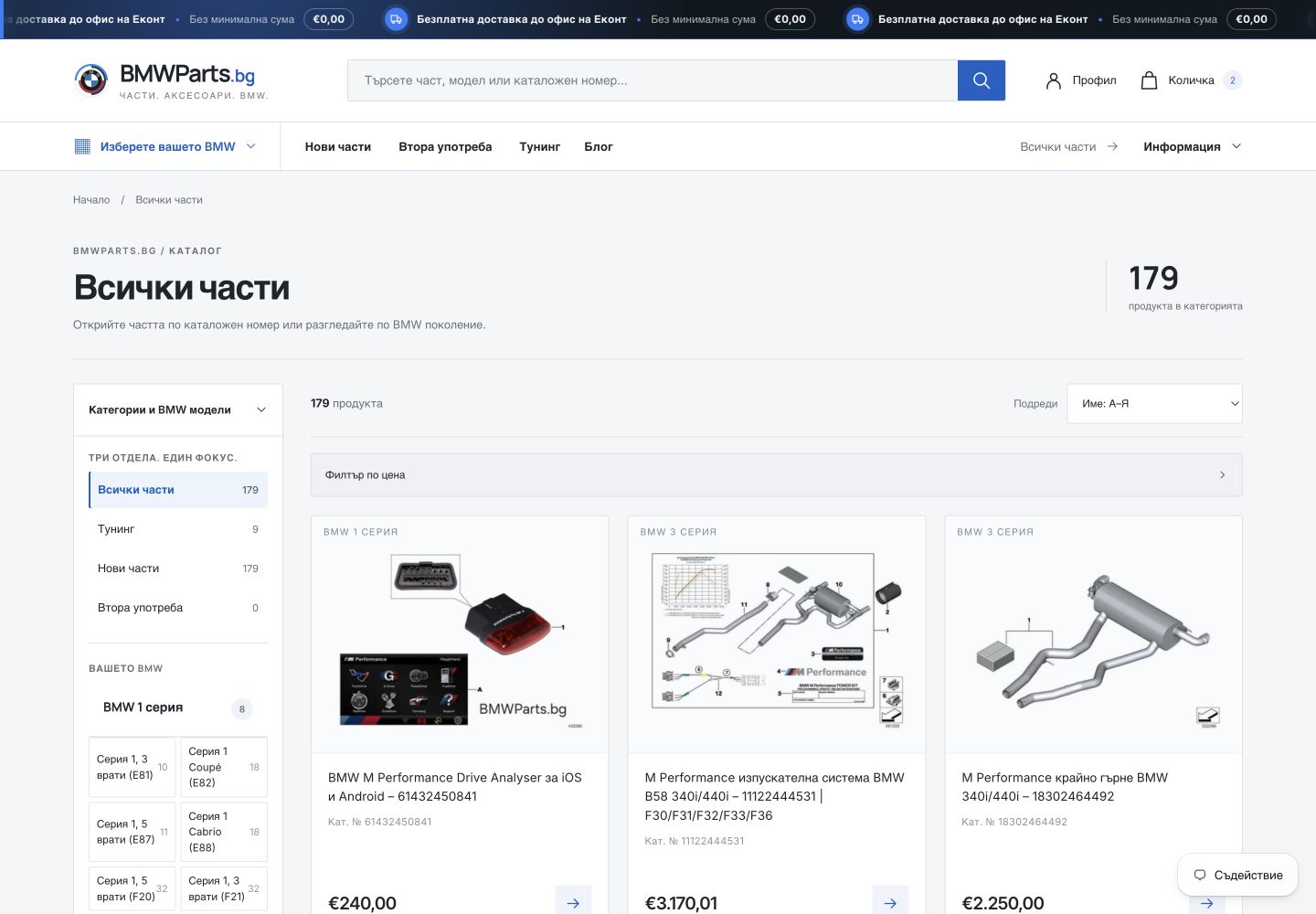
Task: Click the chat bubble icon in Съдействие
Action: pyautogui.click(x=1200, y=875)
